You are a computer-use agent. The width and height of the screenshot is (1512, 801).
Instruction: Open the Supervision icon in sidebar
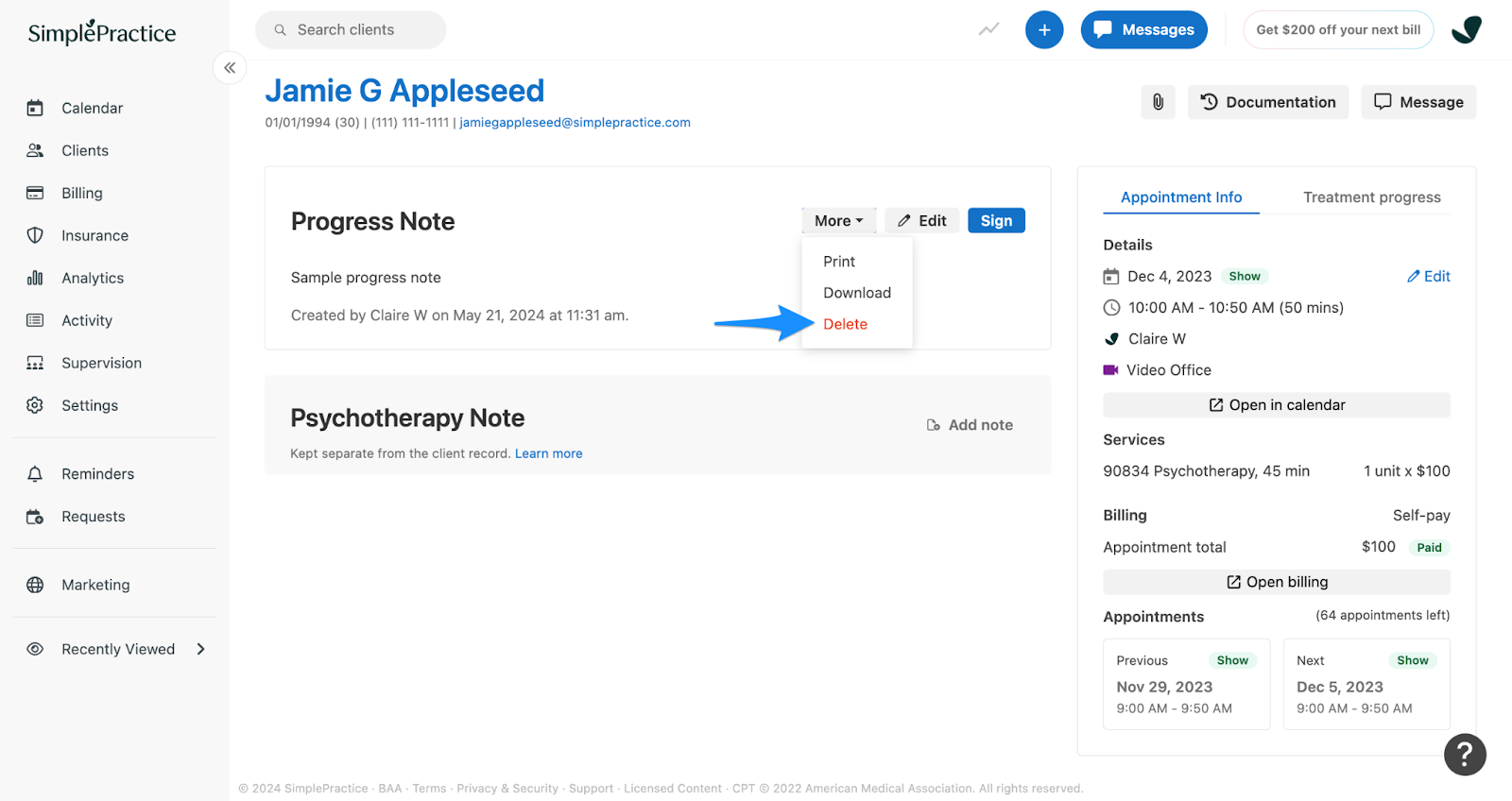(35, 363)
